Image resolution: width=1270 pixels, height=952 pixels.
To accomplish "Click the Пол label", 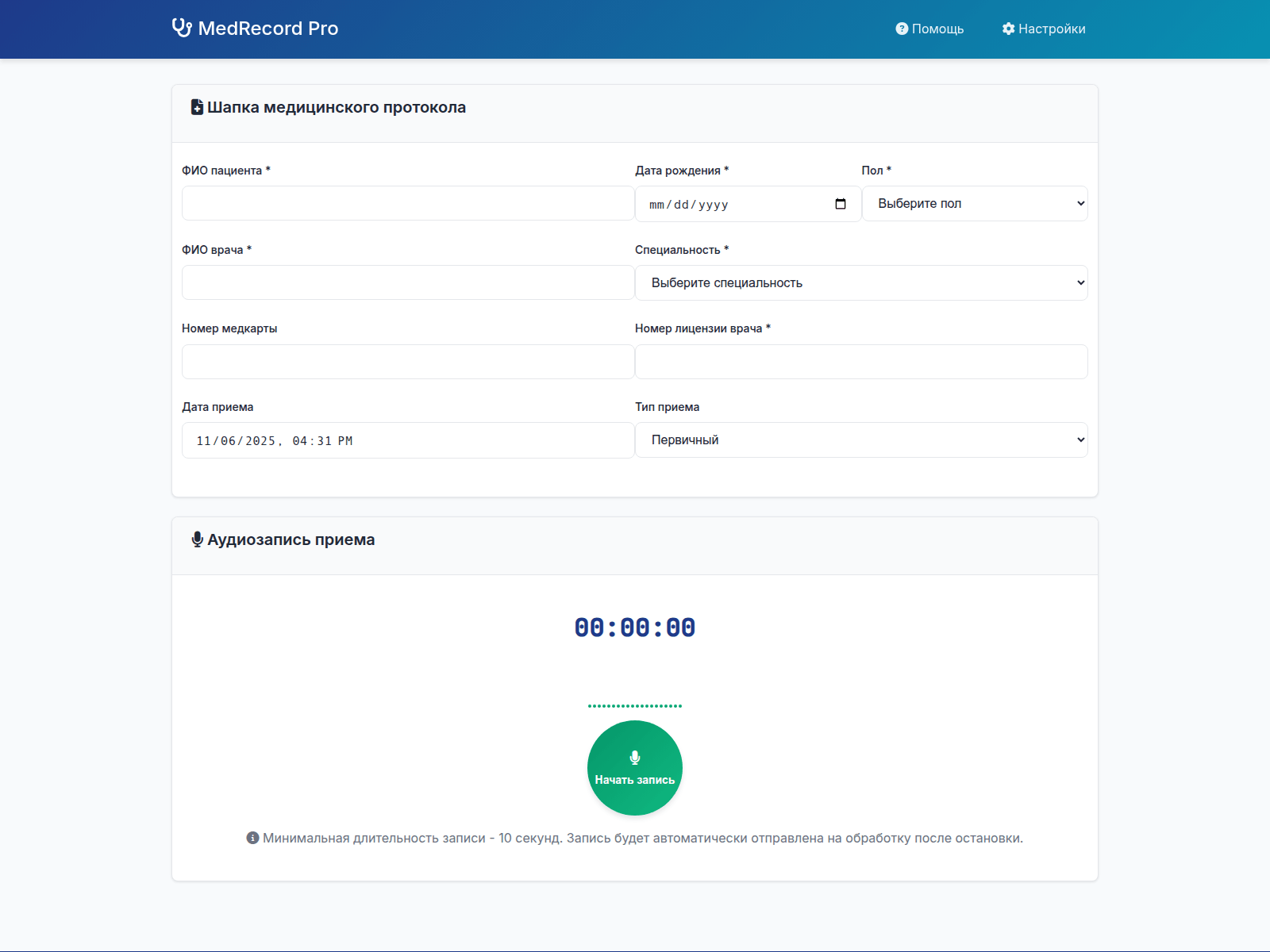I will click(x=876, y=171).
